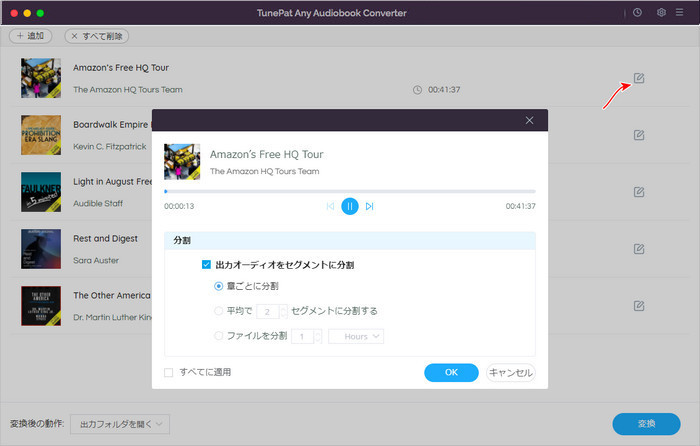Image resolution: width=700 pixels, height=446 pixels.
Task: Click The Other America cover thumbnail
Action: [x=41, y=306]
